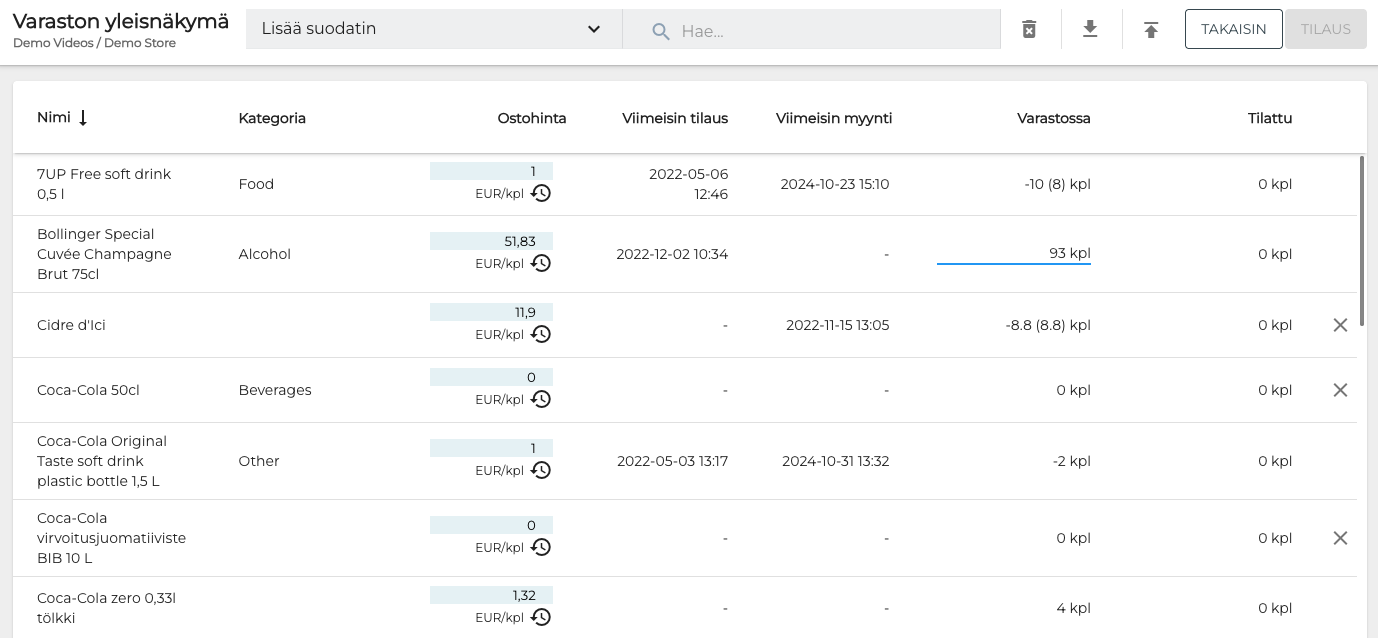Sort by the Varastossa column header
The width and height of the screenshot is (1378, 638).
(1053, 118)
